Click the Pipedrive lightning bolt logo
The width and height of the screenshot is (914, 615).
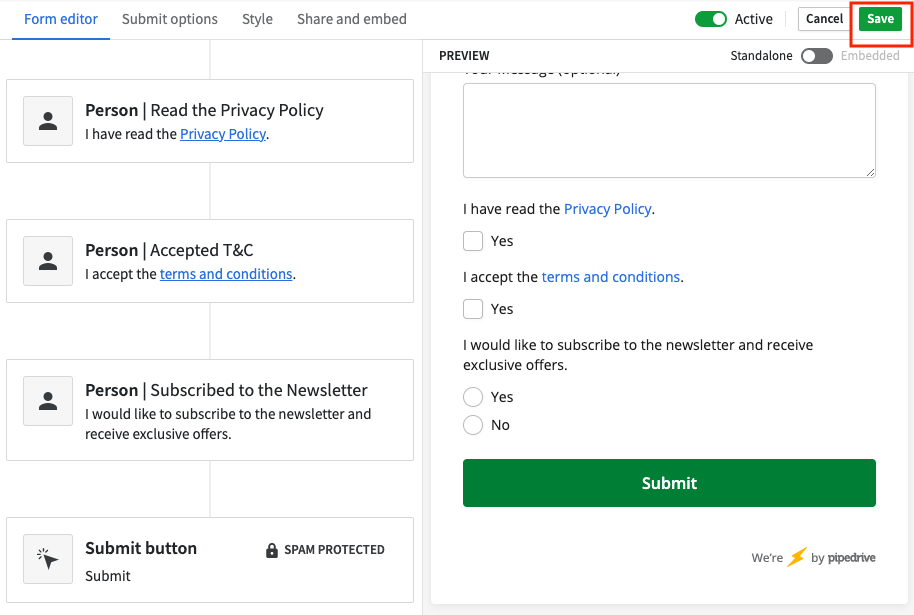pos(797,557)
